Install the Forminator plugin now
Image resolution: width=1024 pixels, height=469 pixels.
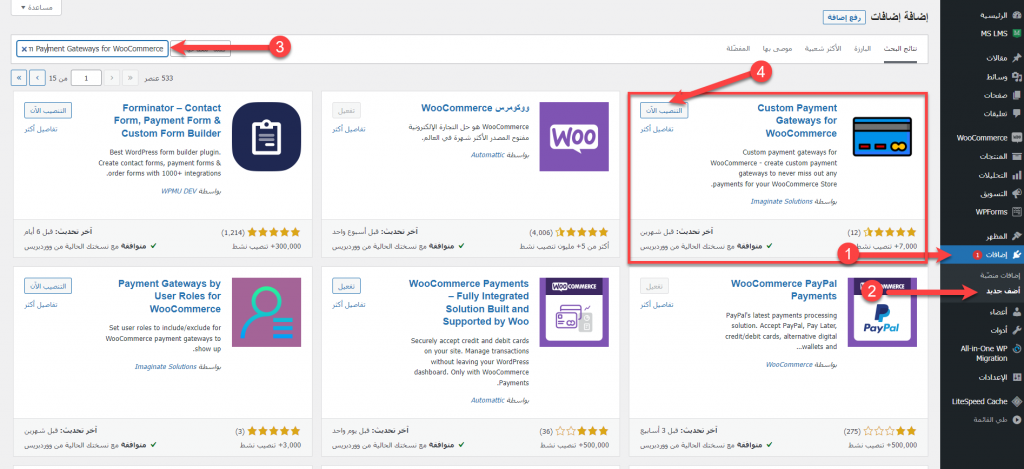click(48, 110)
